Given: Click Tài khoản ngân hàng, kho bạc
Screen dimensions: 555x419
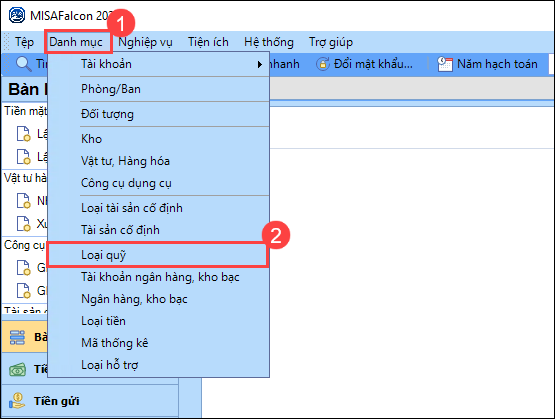Looking at the screenshot, I should click(x=158, y=277).
